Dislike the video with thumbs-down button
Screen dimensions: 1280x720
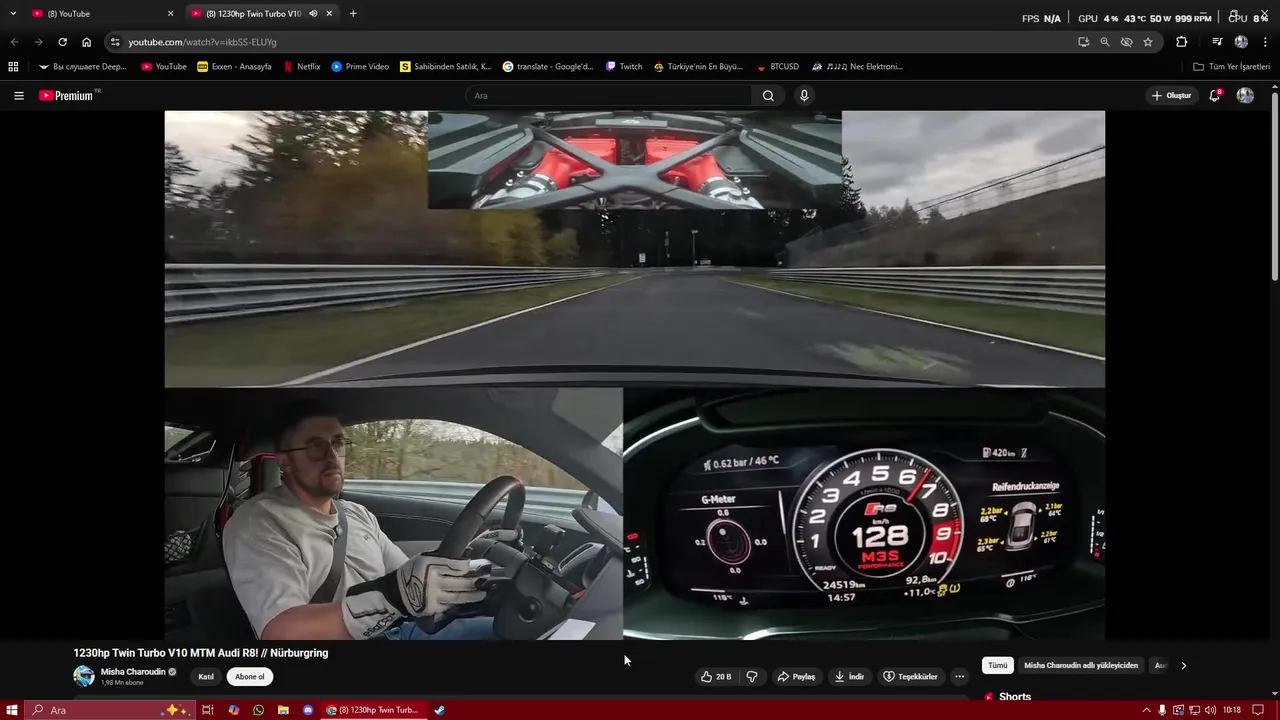pyautogui.click(x=752, y=677)
